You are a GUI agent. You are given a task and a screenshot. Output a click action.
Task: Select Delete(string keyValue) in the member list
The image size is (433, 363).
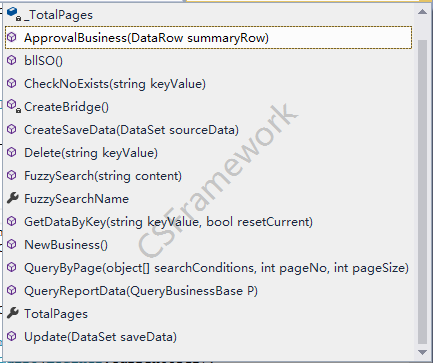click(x=209, y=152)
